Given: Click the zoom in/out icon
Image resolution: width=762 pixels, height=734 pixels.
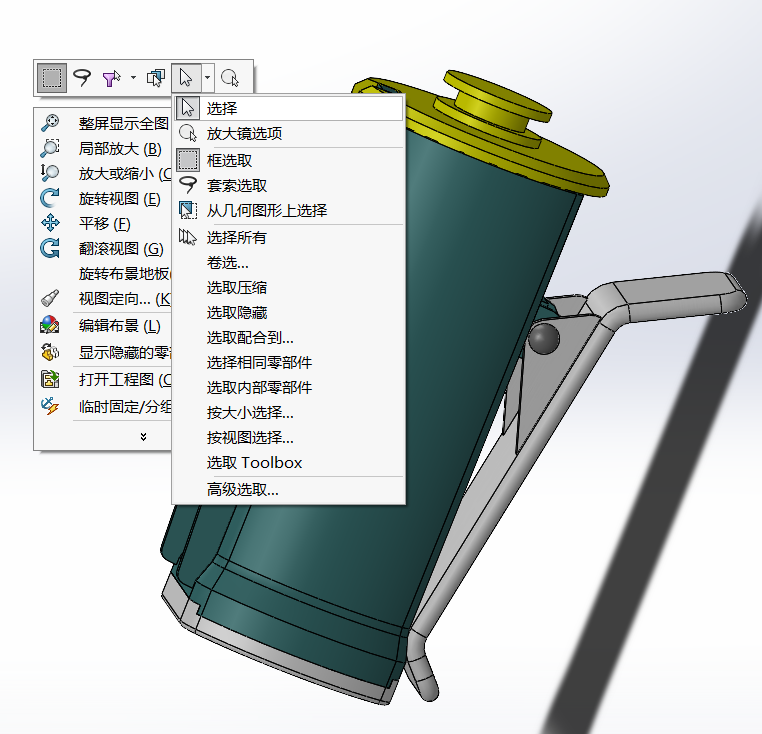Looking at the screenshot, I should click(x=50, y=173).
